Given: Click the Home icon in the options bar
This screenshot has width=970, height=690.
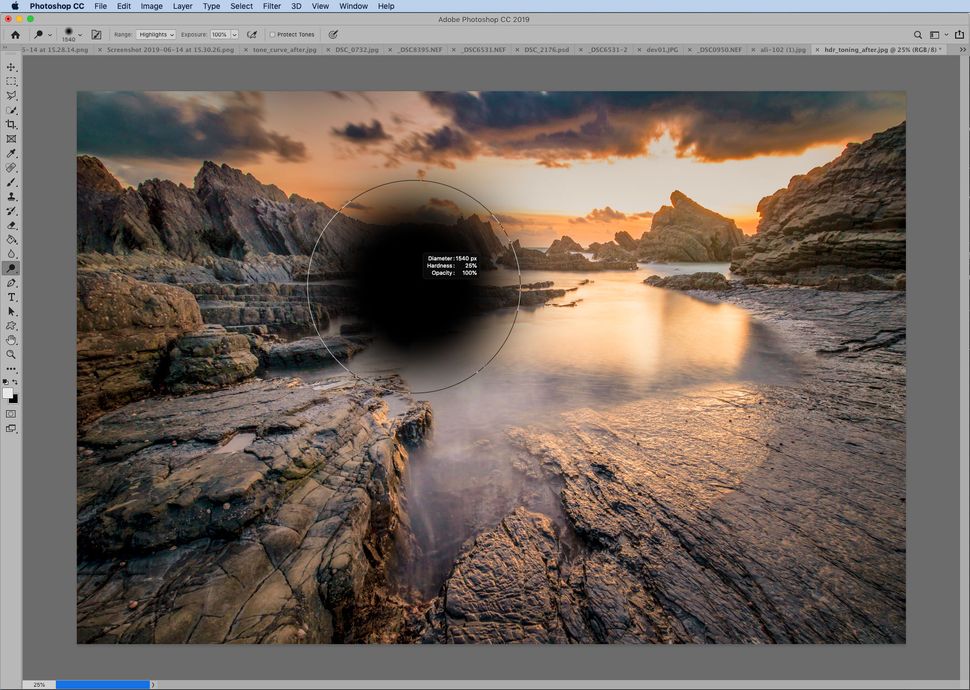Looking at the screenshot, I should click(15, 34).
